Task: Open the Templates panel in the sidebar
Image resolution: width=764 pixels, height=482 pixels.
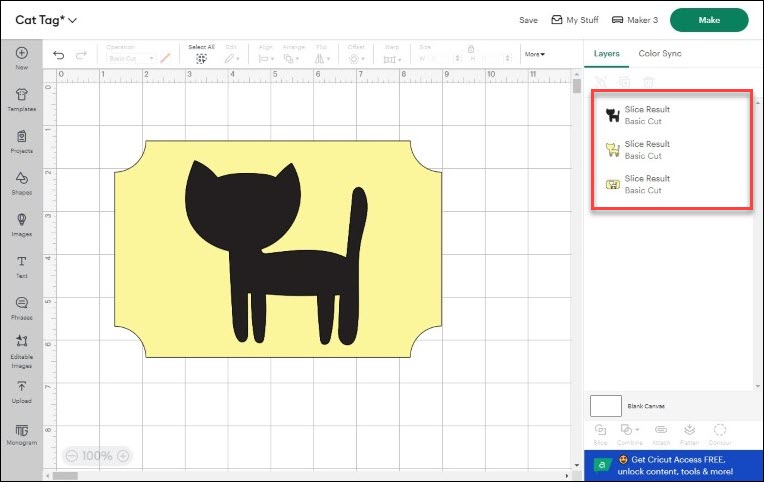Action: pos(21,98)
